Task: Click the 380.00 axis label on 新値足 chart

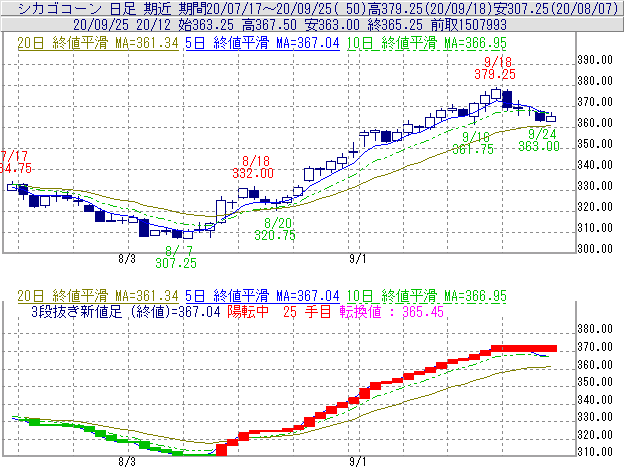Action: click(x=595, y=329)
